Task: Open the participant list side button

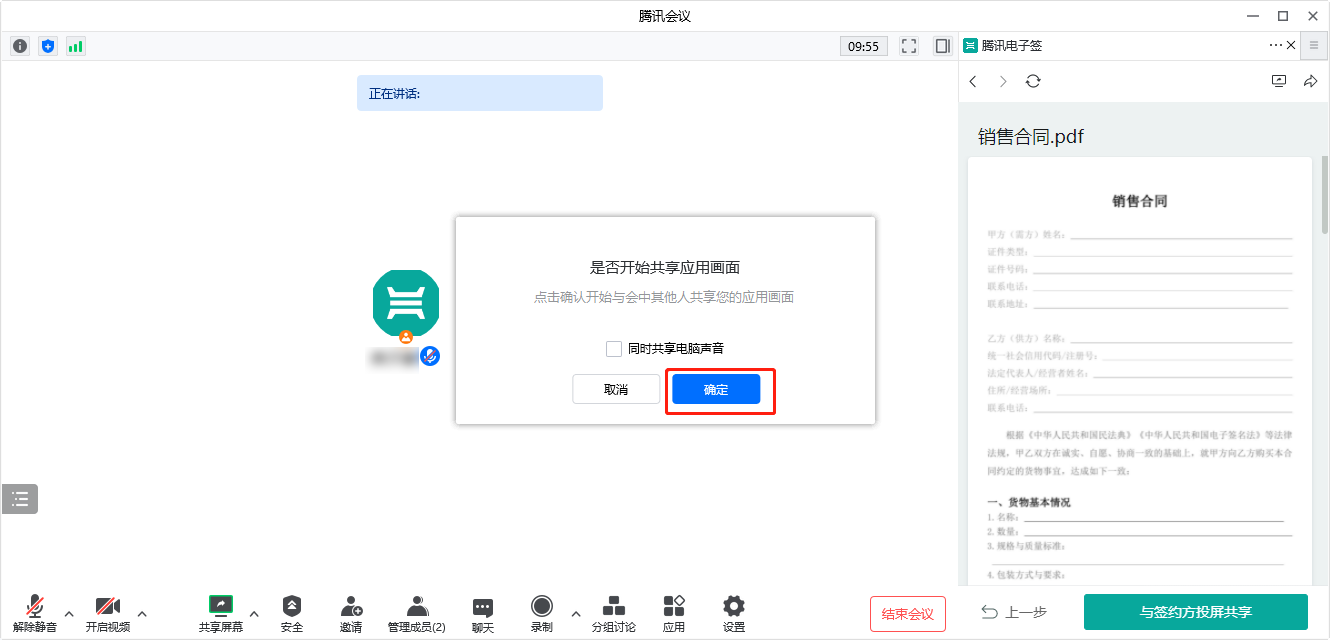Action: coord(20,498)
